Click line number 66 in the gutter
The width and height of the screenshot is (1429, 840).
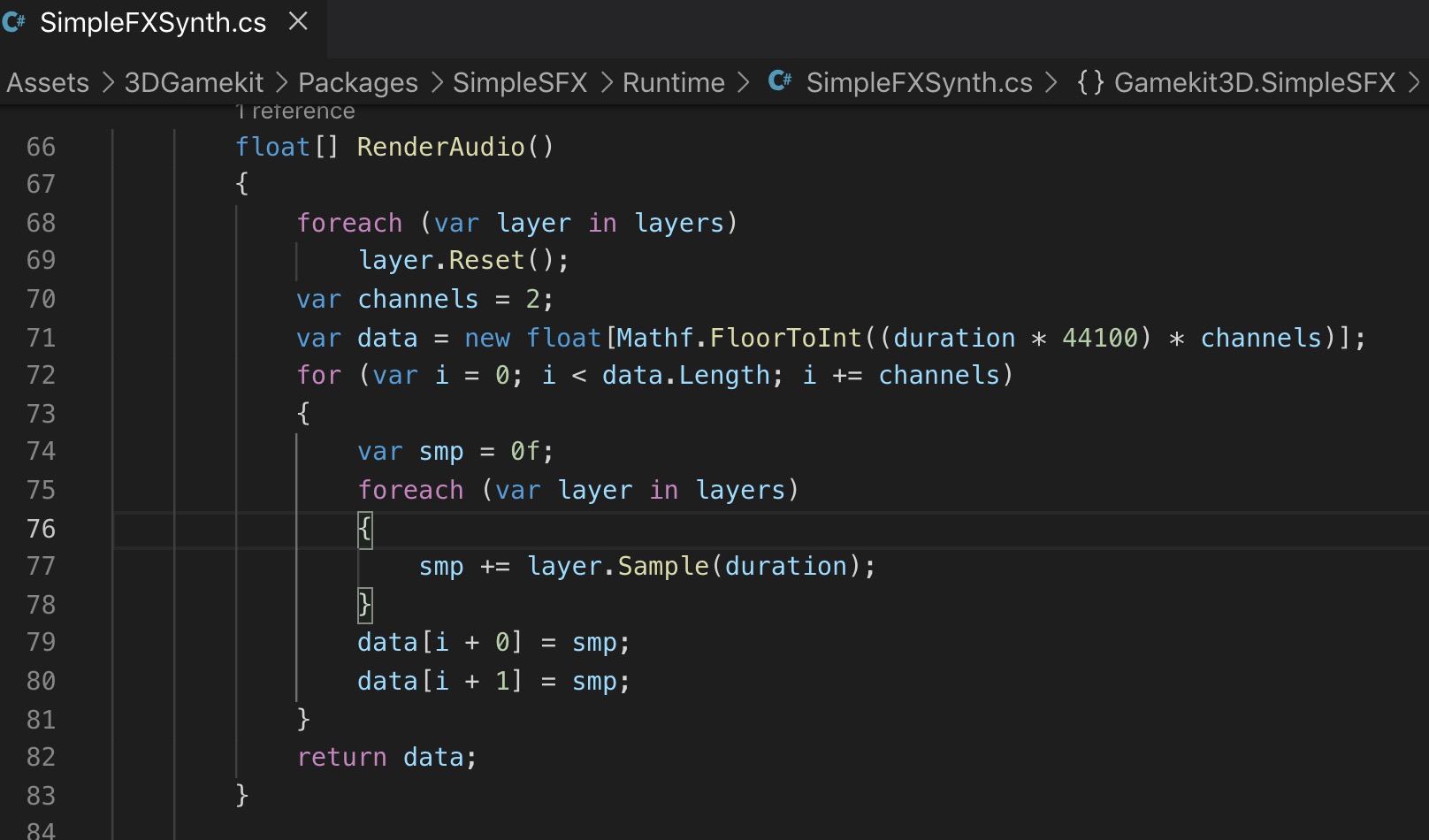(x=41, y=146)
